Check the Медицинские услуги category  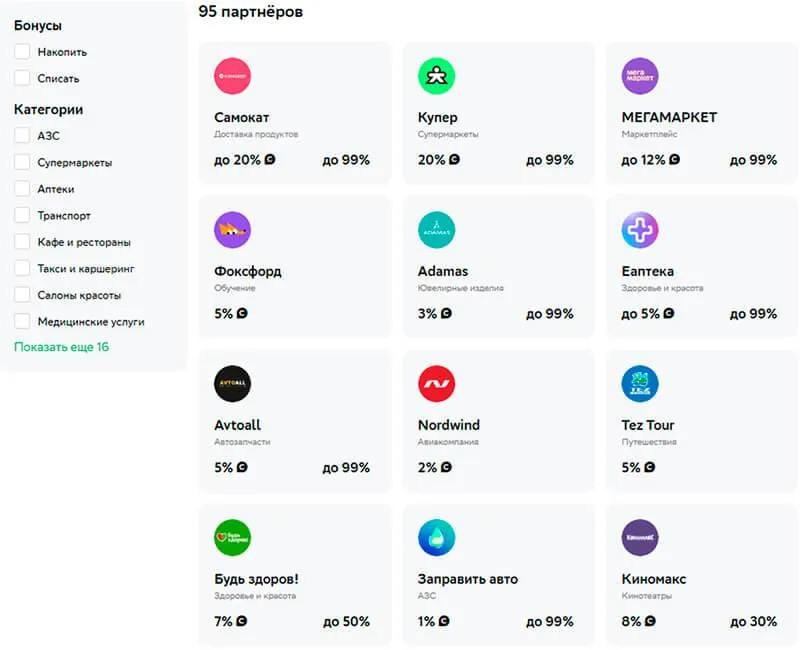[x=22, y=321]
